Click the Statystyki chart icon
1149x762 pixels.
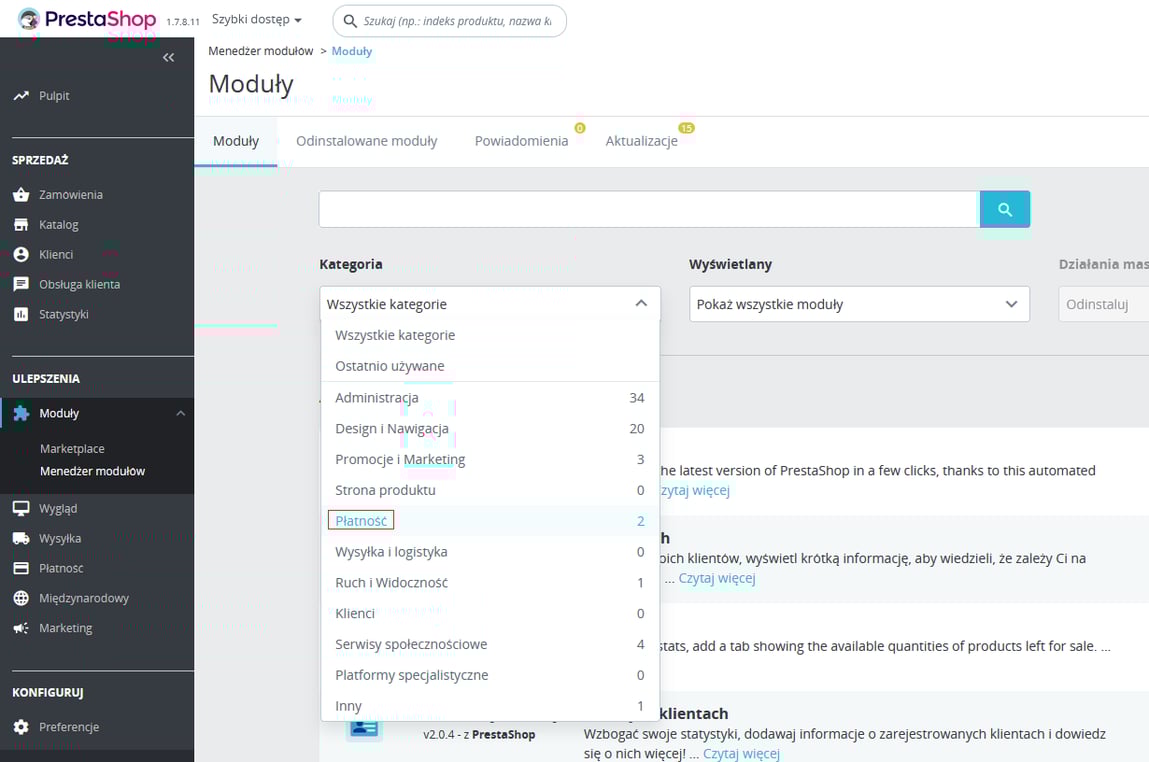[21, 314]
